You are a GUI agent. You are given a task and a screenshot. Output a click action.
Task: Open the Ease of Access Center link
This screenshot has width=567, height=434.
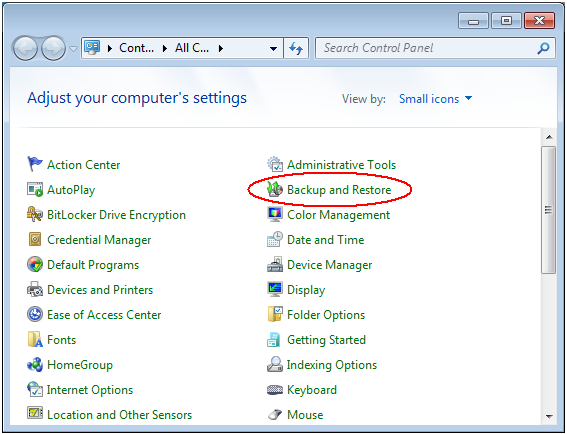[x=104, y=315]
